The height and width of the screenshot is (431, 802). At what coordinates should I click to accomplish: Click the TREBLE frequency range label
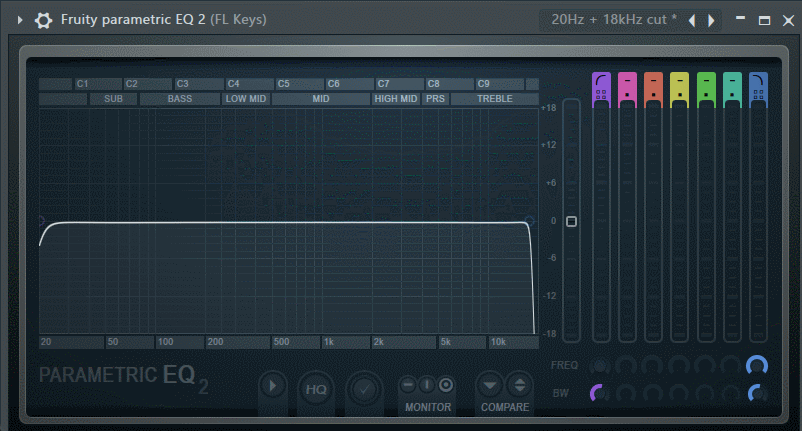(x=495, y=99)
